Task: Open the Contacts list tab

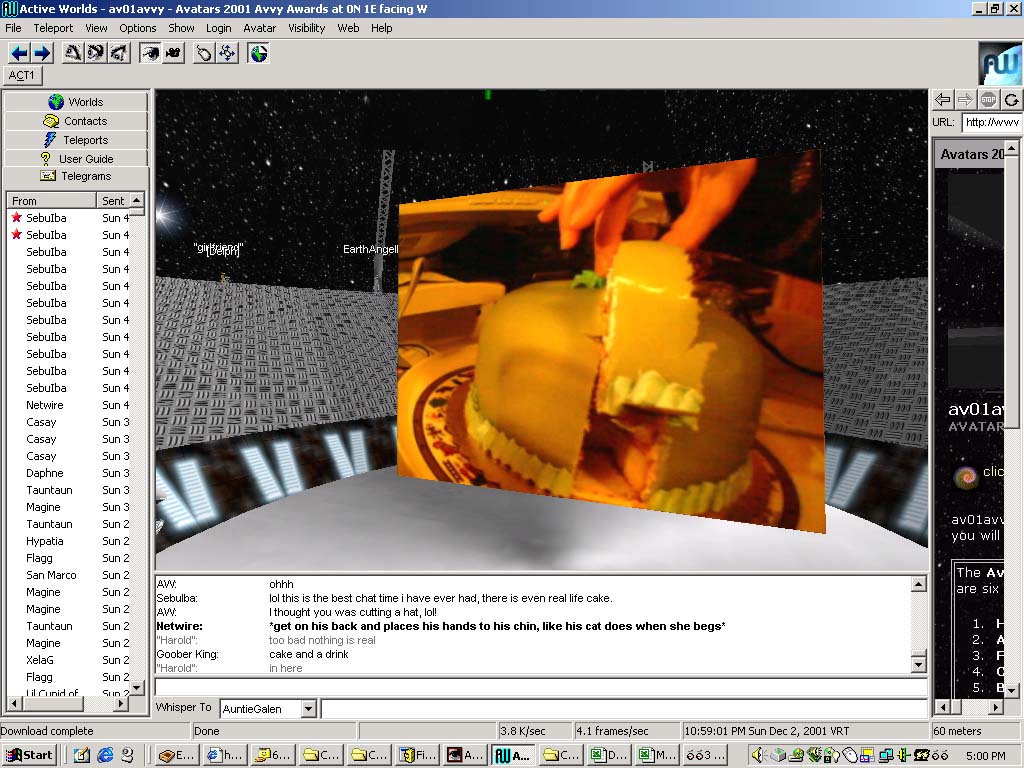Action: [77, 121]
